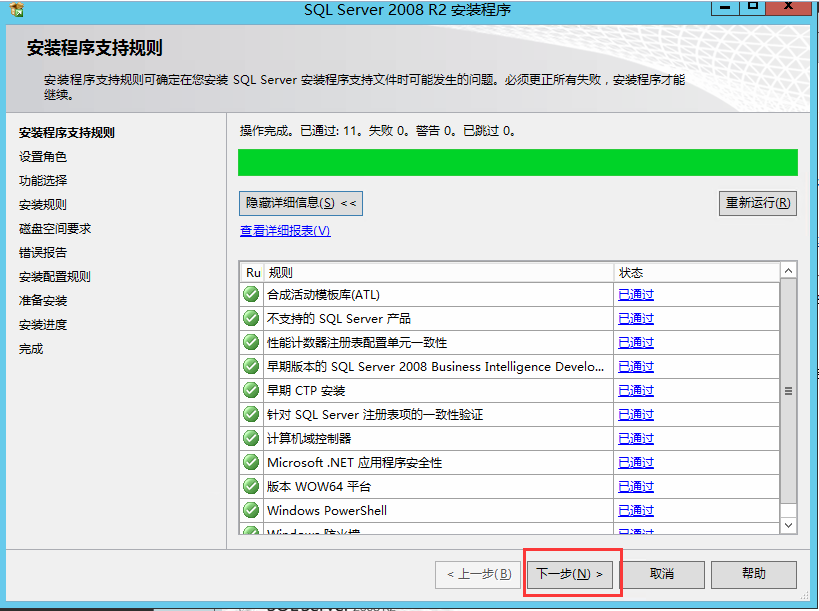
Task: Click the rules list scroll-down arrow
Action: click(789, 525)
